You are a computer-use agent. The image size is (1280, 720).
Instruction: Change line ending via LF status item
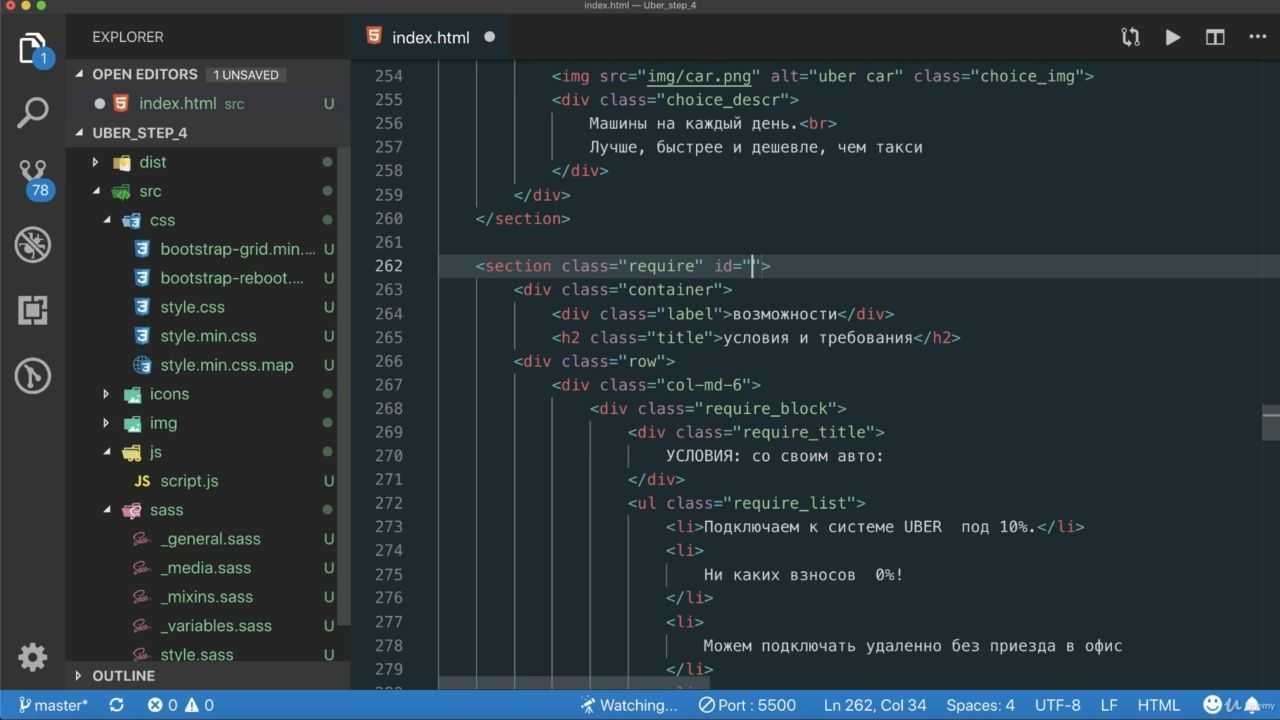[1109, 705]
